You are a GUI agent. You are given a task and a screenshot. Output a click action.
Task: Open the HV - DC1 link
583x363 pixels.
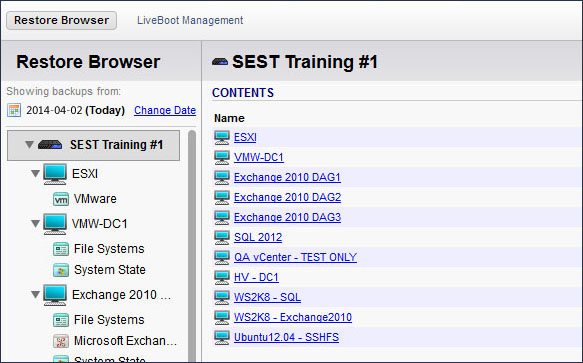256,277
